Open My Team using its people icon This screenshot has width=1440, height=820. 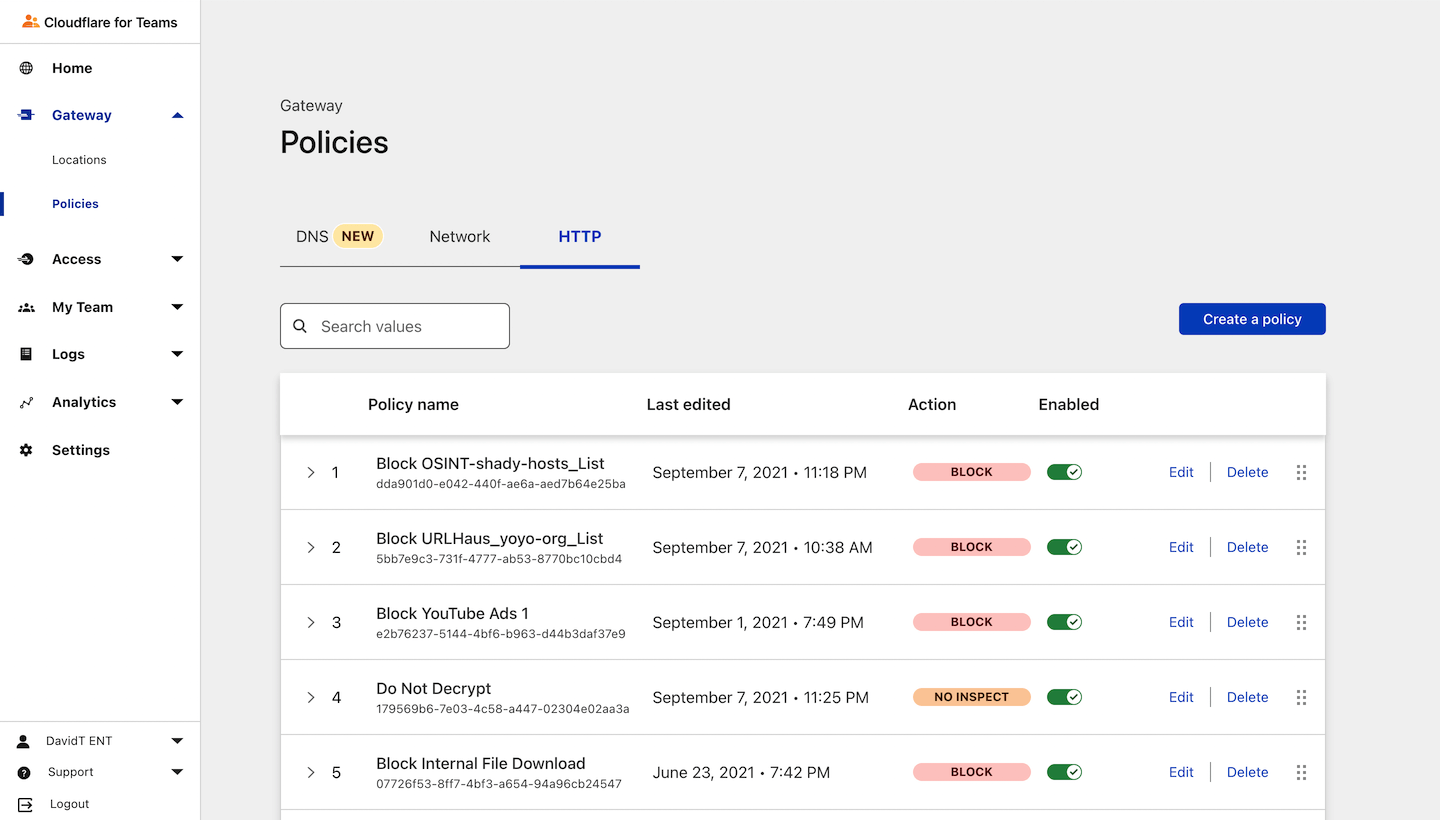click(24, 306)
